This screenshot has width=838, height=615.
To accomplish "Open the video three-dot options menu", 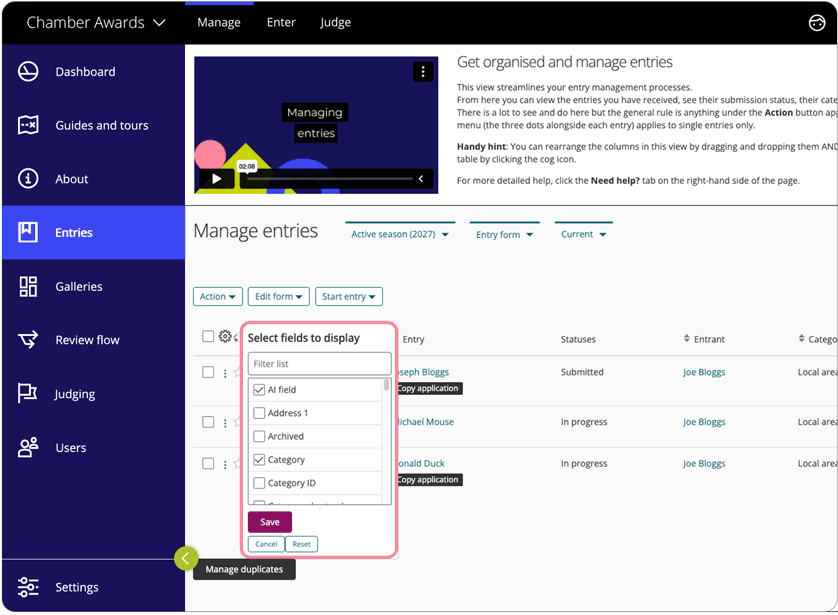I will (423, 72).
